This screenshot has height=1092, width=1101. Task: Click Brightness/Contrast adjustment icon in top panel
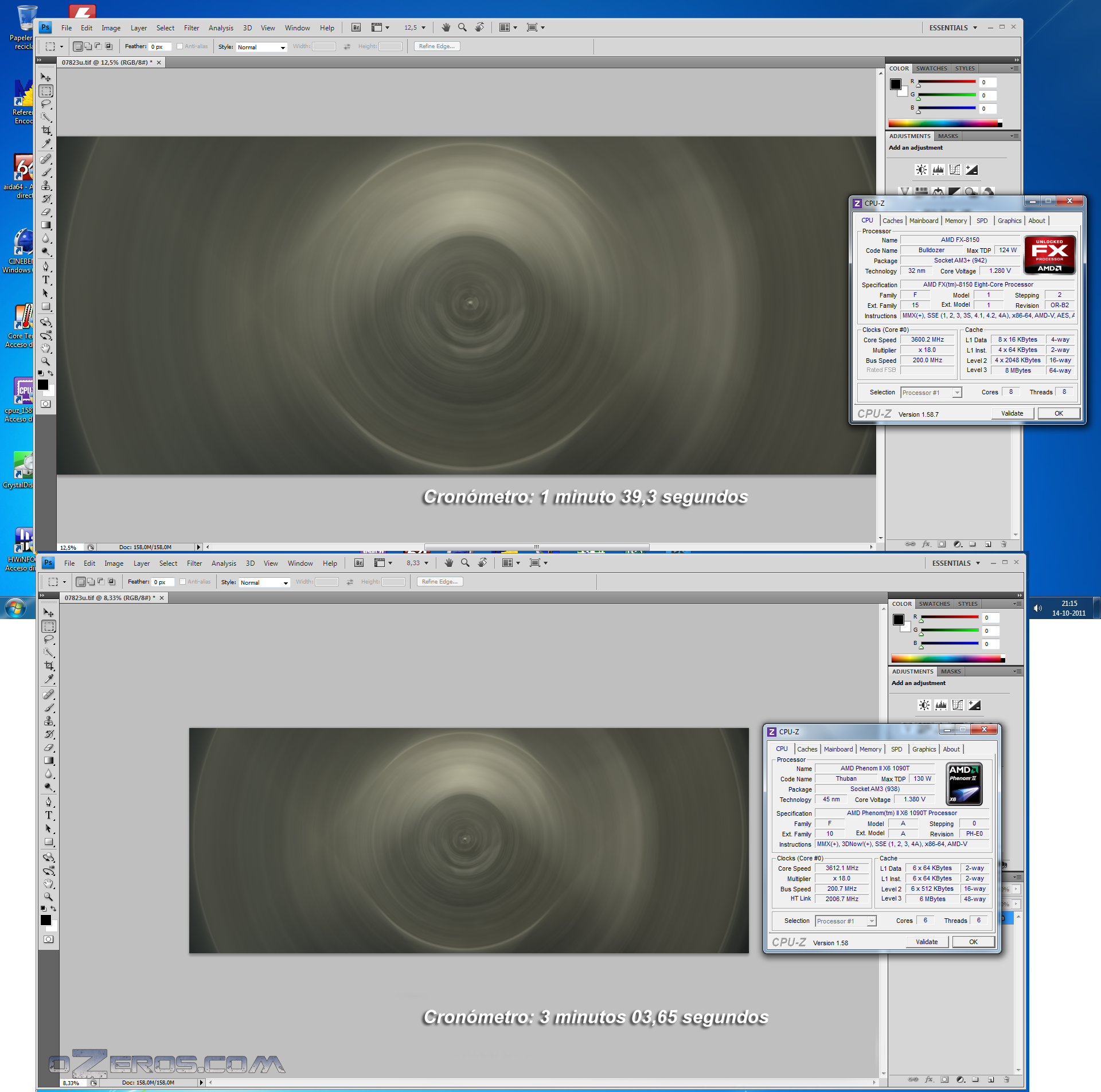coord(921,170)
